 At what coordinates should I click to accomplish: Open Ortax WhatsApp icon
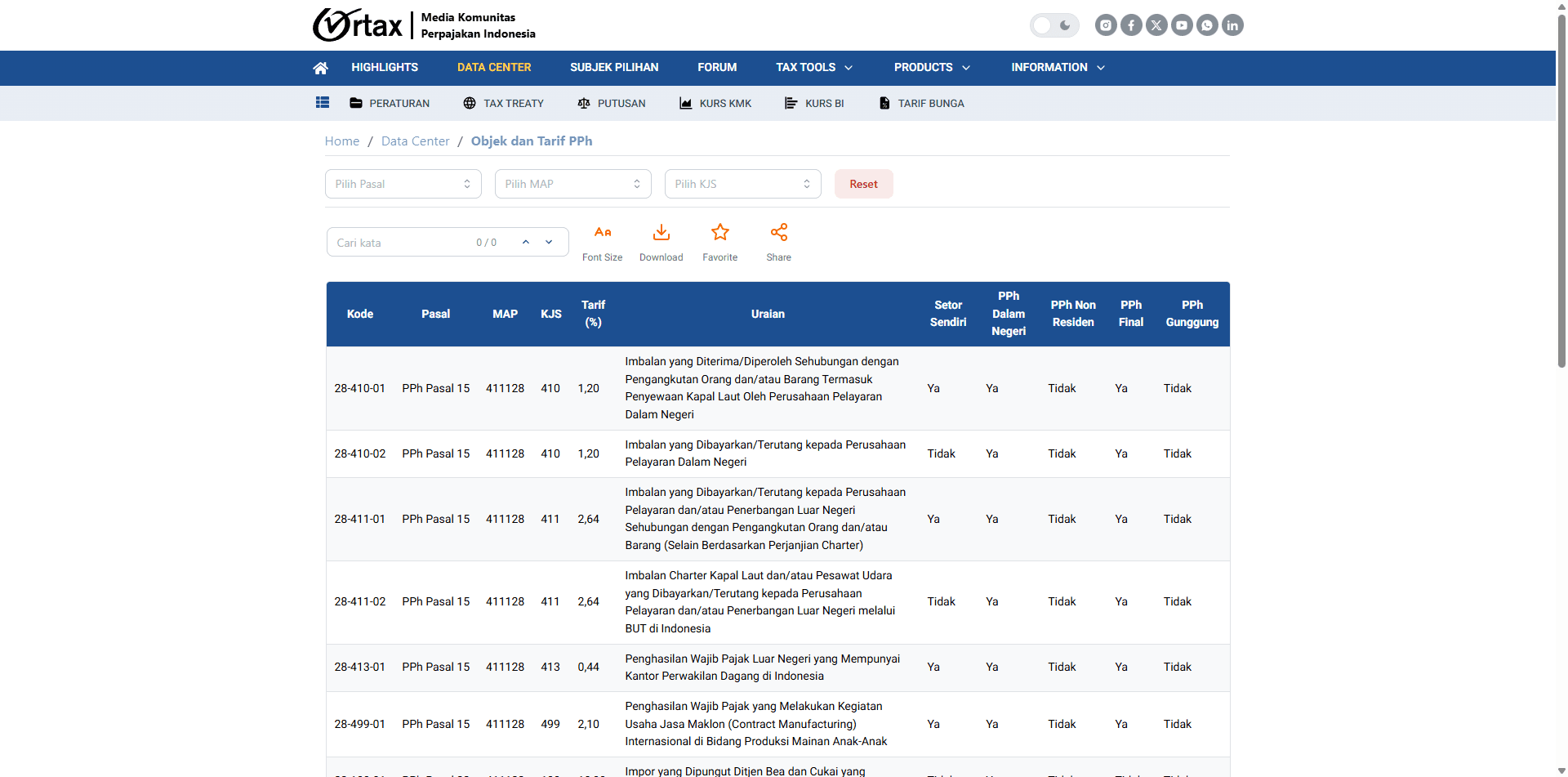[x=1207, y=25]
